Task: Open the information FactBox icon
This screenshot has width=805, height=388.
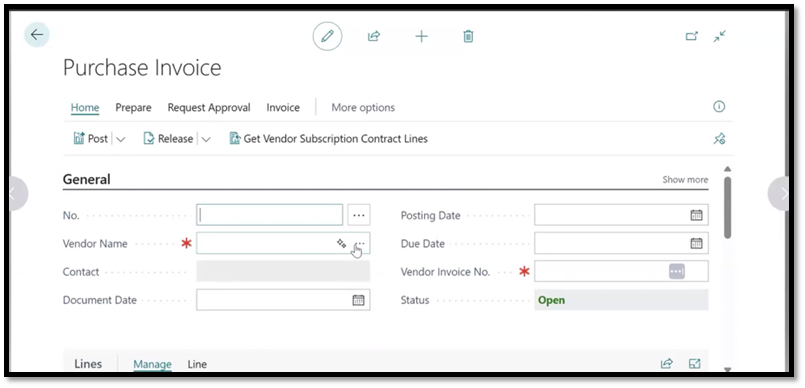Action: (719, 107)
